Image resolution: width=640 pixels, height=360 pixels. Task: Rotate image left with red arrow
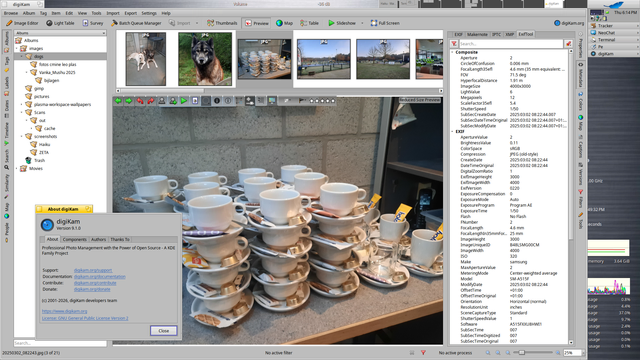point(140,101)
